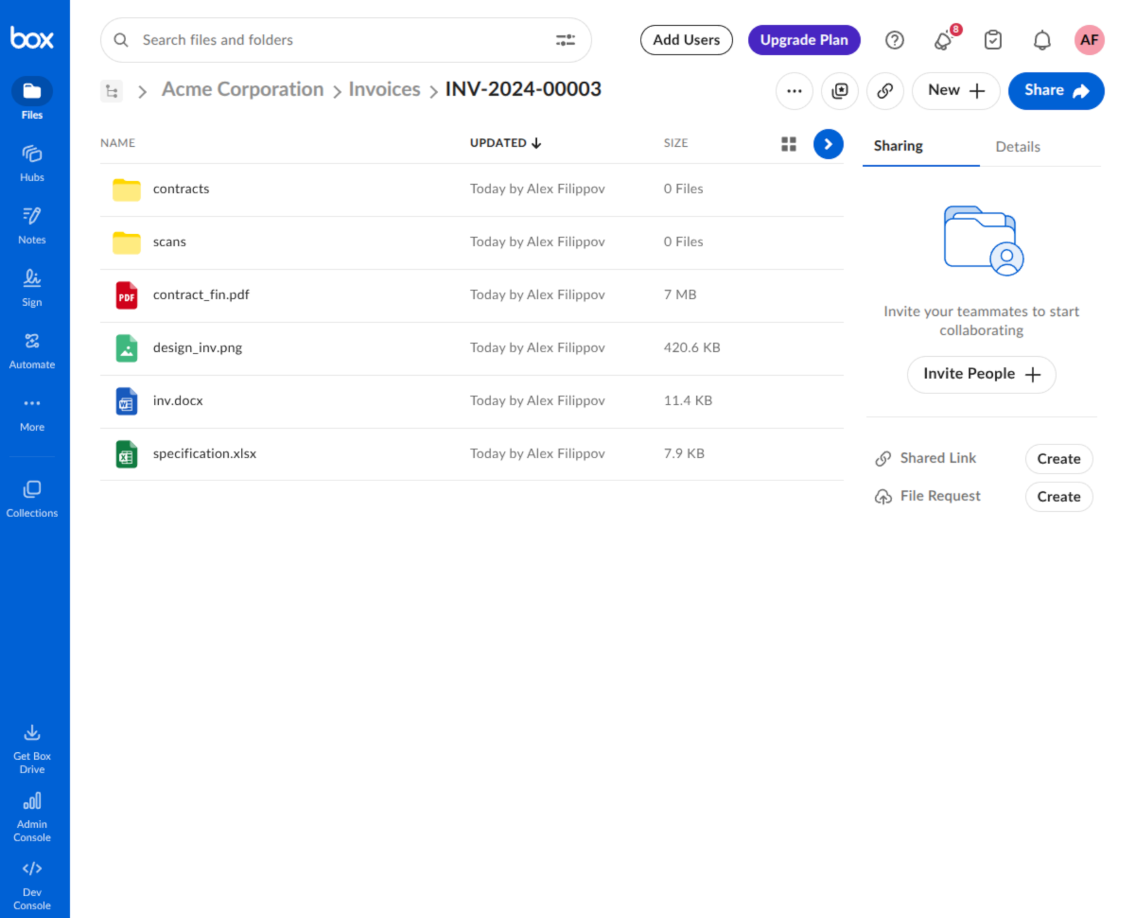Open More in the sidebar

(32, 414)
